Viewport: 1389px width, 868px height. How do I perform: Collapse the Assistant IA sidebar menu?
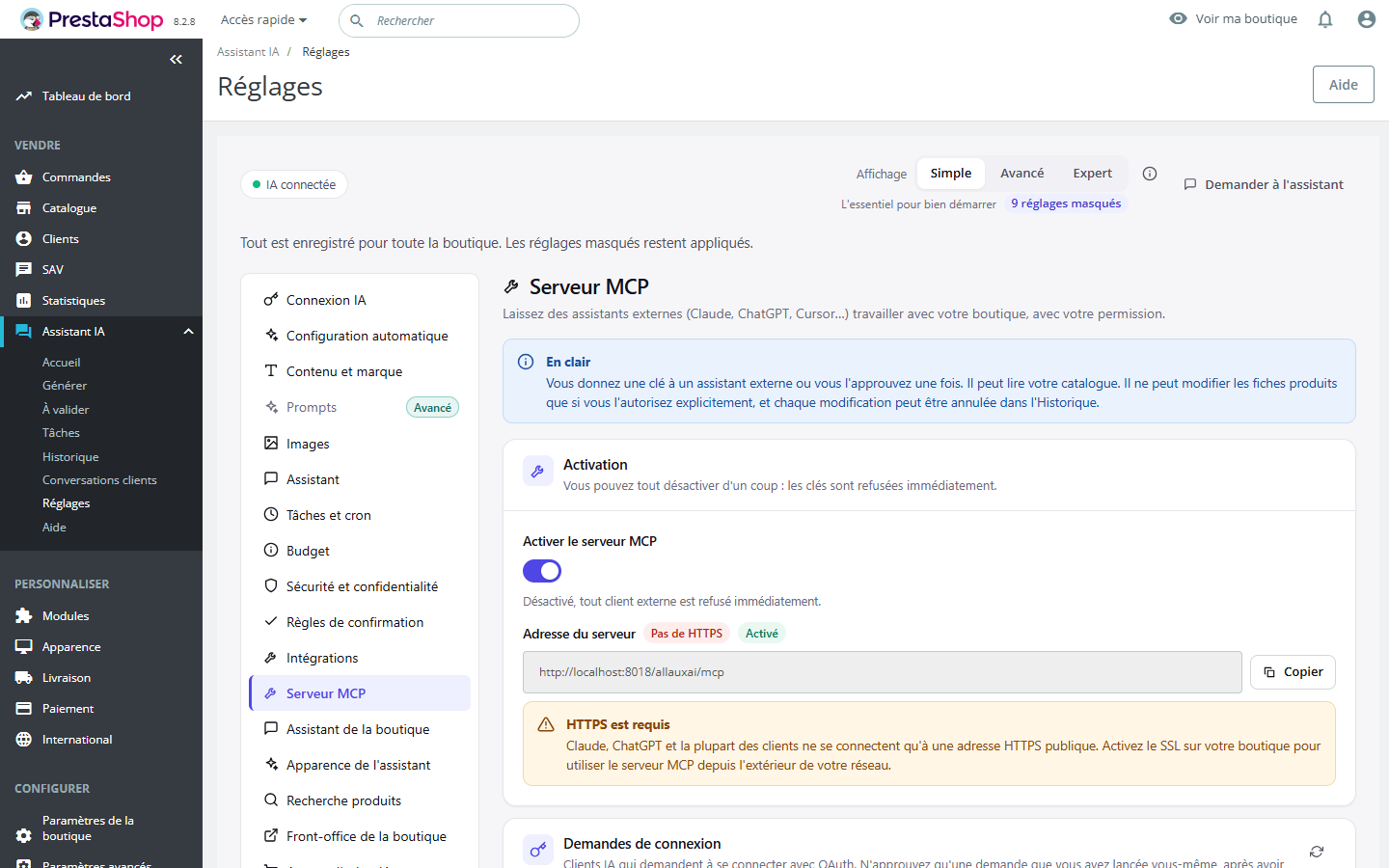click(x=189, y=332)
